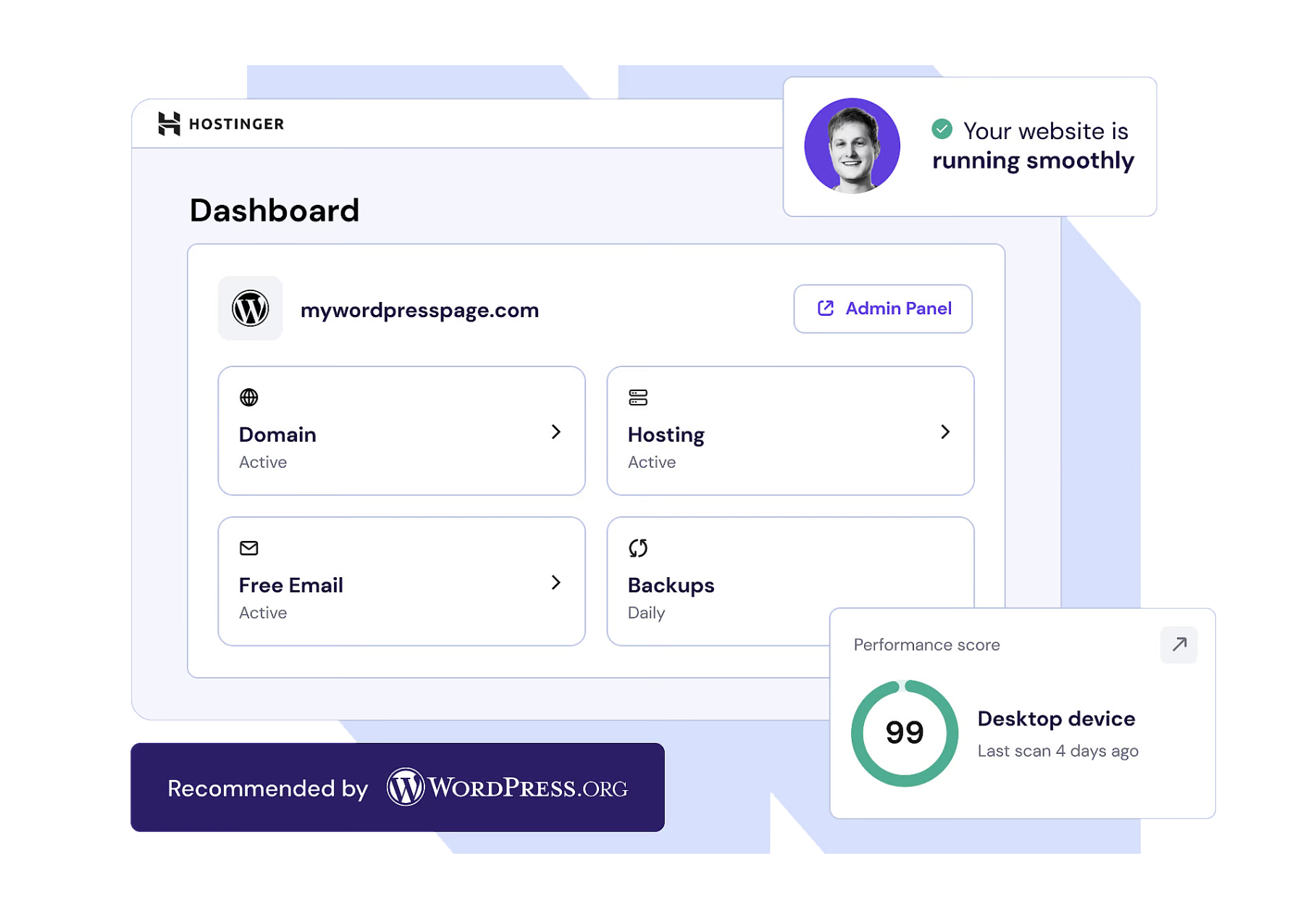Click the Desktop device scan label
The height and width of the screenshot is (924, 1295).
[x=1057, y=751]
